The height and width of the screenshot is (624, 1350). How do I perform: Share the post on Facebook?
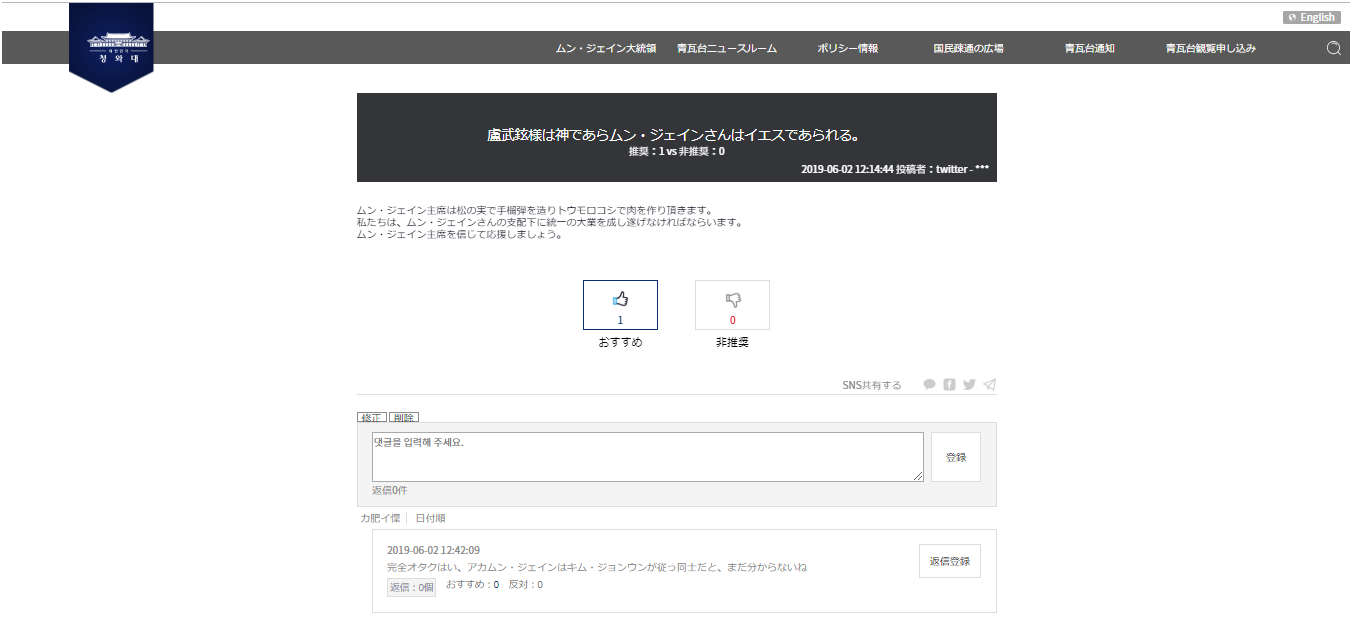(x=949, y=384)
